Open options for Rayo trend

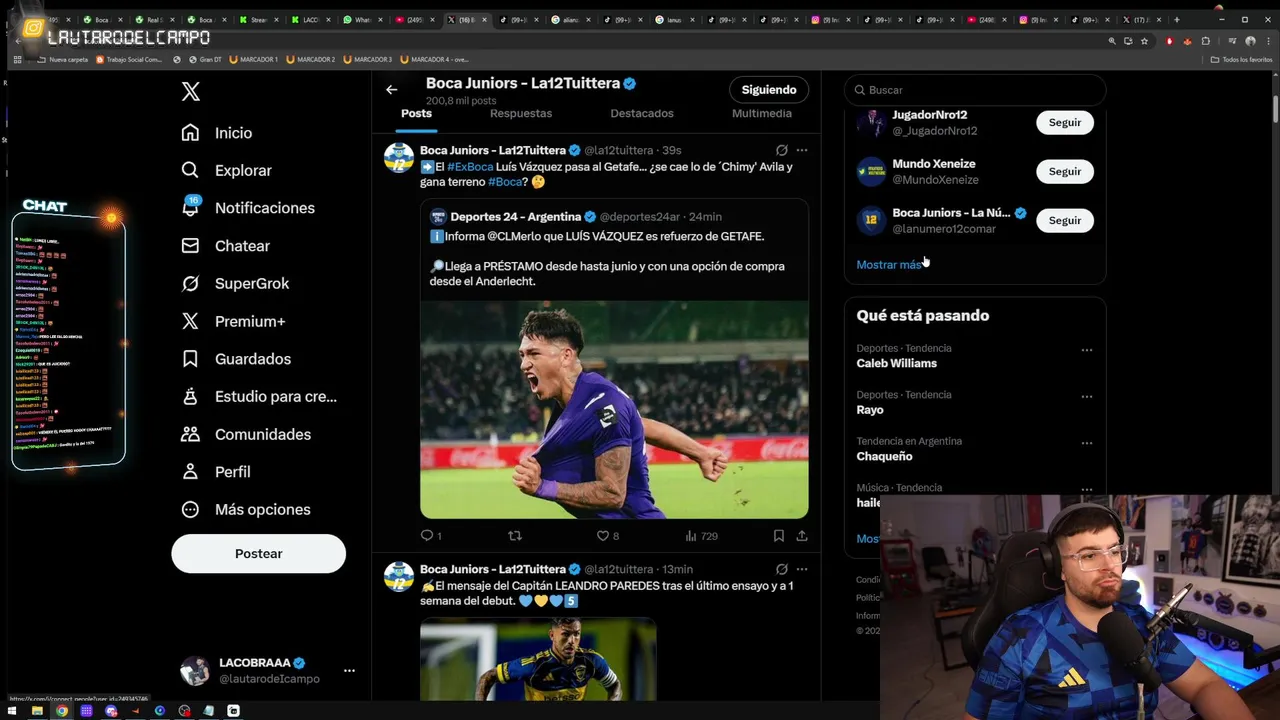pos(1087,397)
